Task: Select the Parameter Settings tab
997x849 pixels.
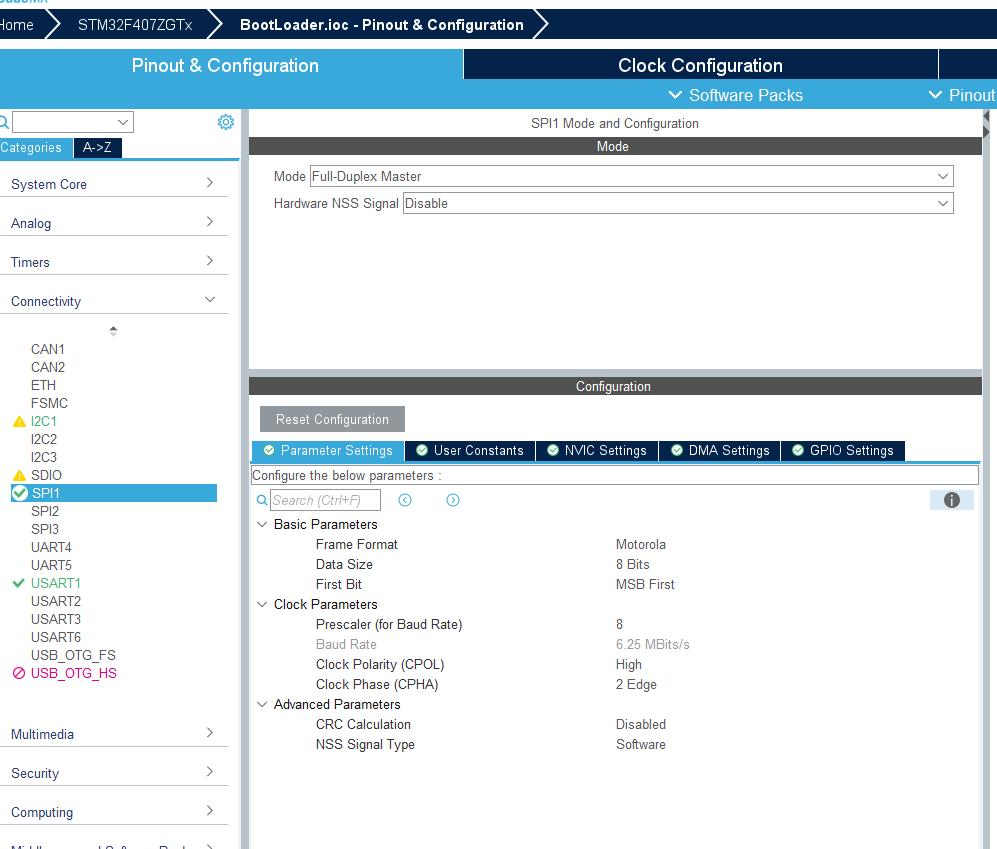Action: [328, 451]
